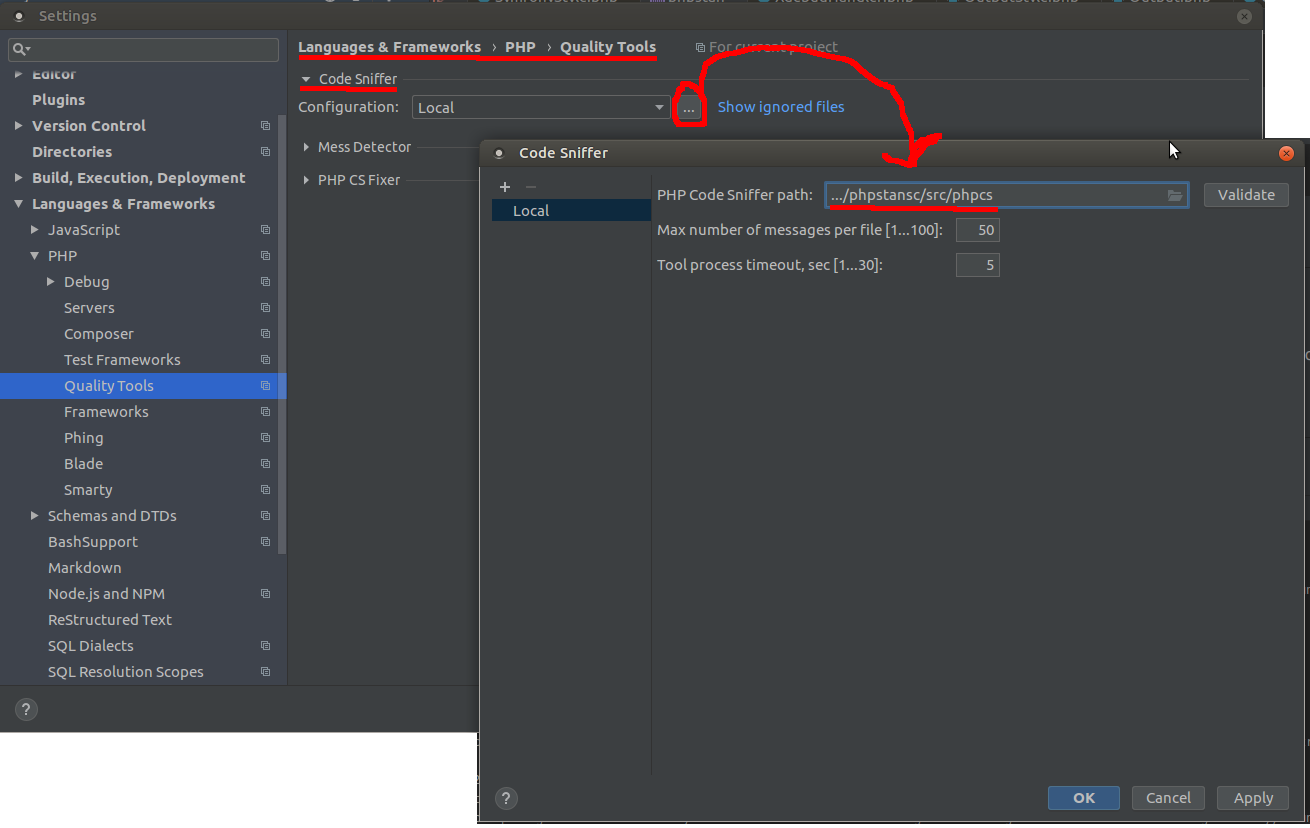Click project-level icon next to Directories
Image resolution: width=1310 pixels, height=828 pixels.
click(265, 152)
